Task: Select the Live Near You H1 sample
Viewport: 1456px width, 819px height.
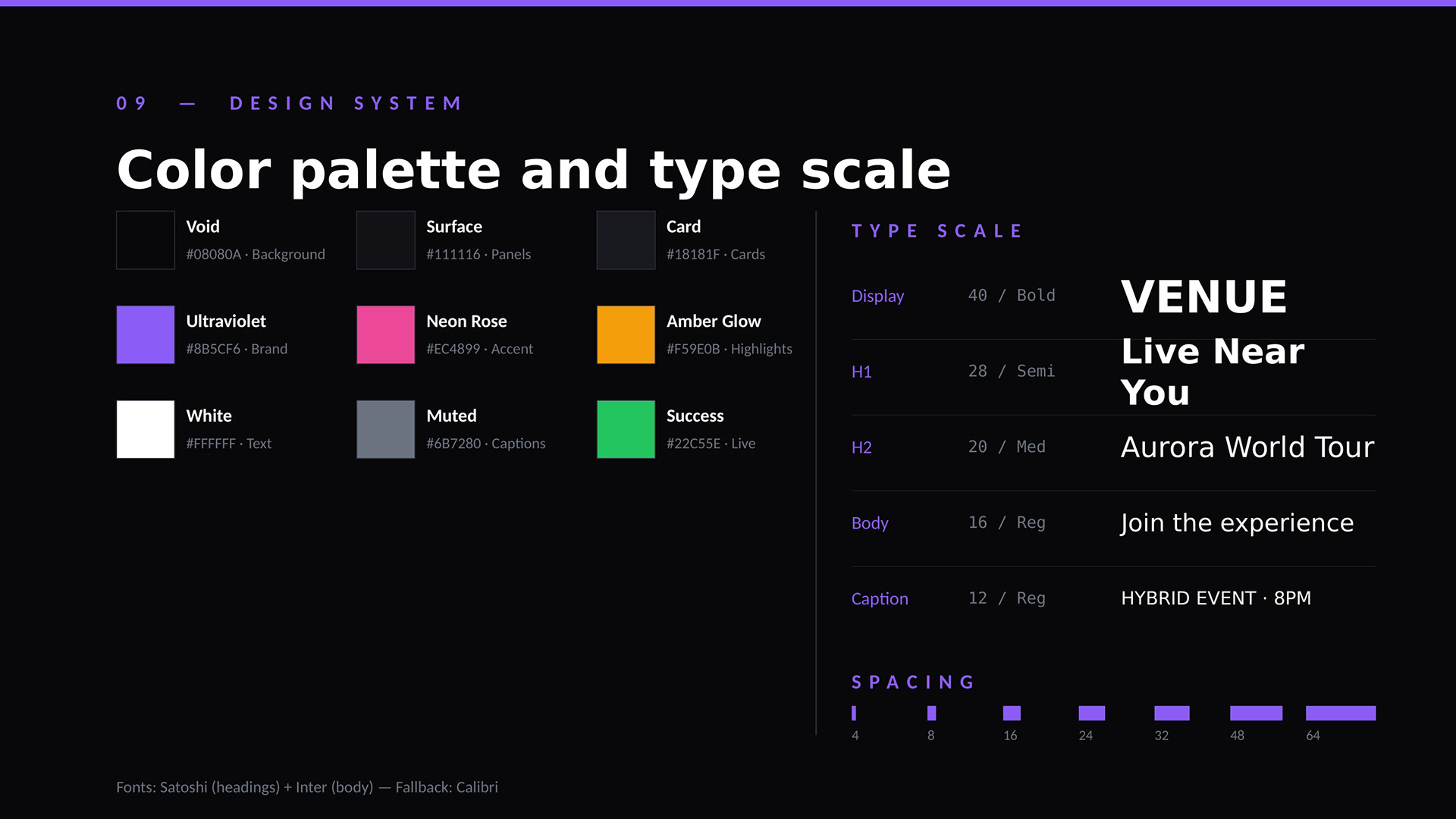Action: click(1212, 372)
